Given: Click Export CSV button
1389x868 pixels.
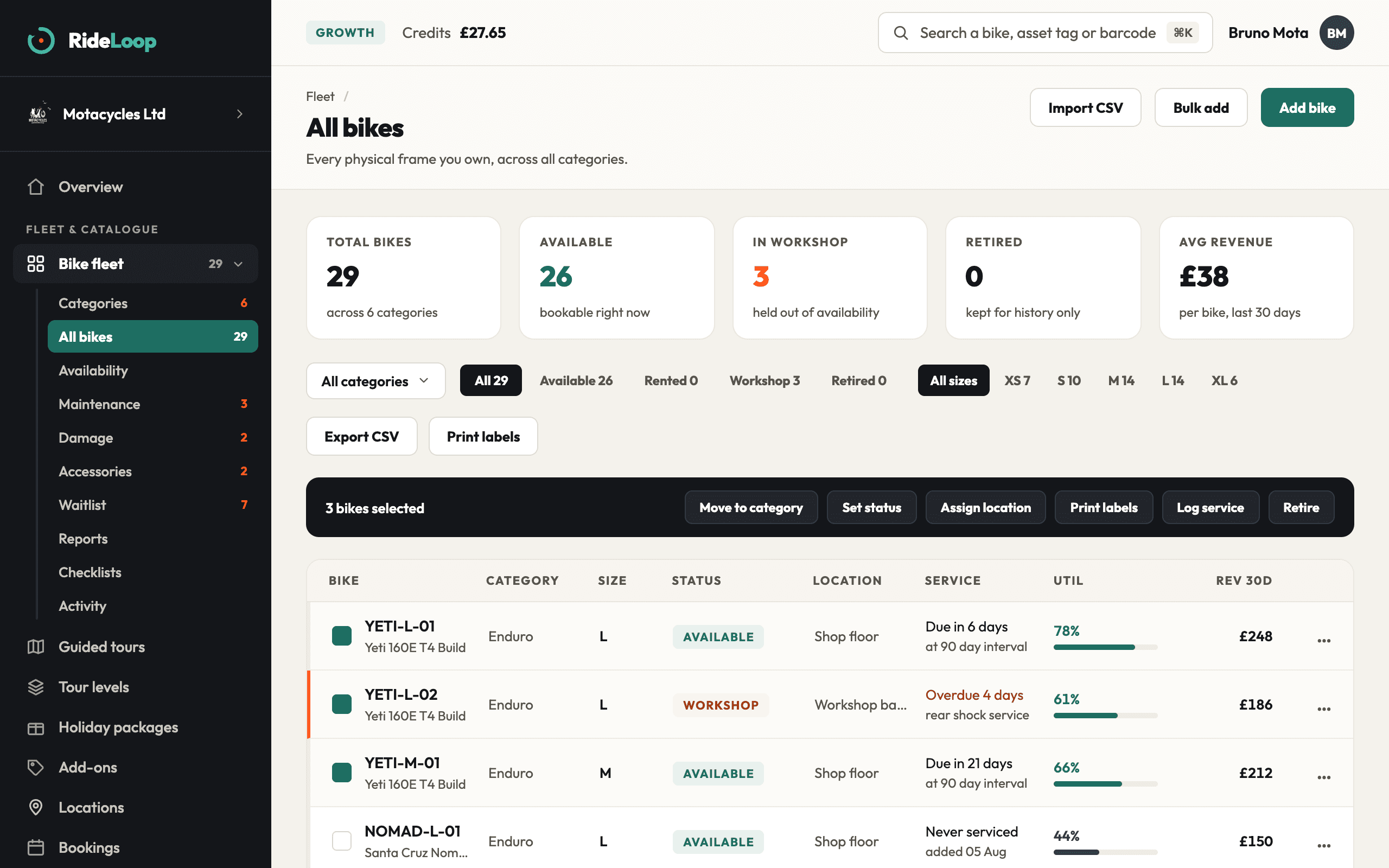Looking at the screenshot, I should 361,436.
